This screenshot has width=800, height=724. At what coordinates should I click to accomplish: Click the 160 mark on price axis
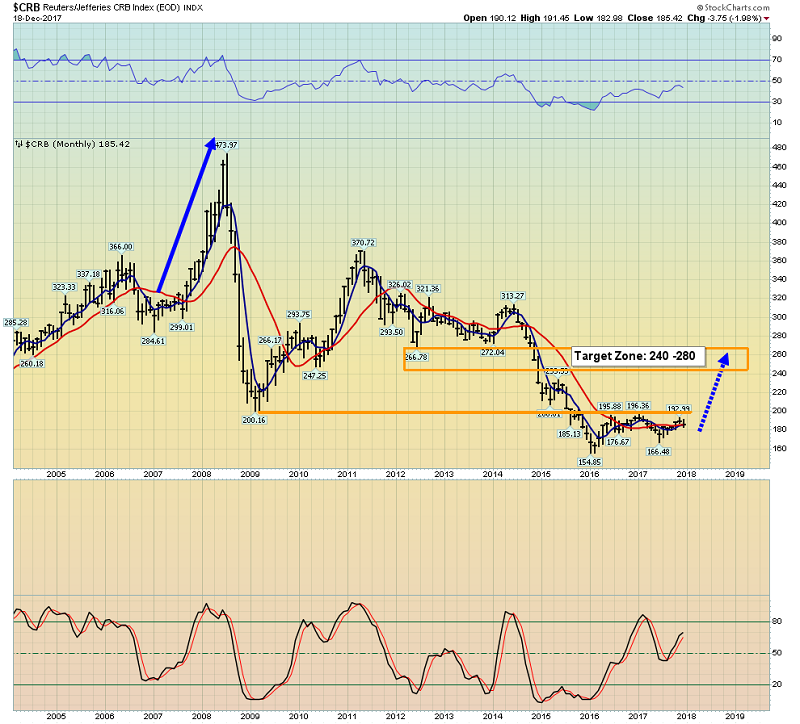779,448
